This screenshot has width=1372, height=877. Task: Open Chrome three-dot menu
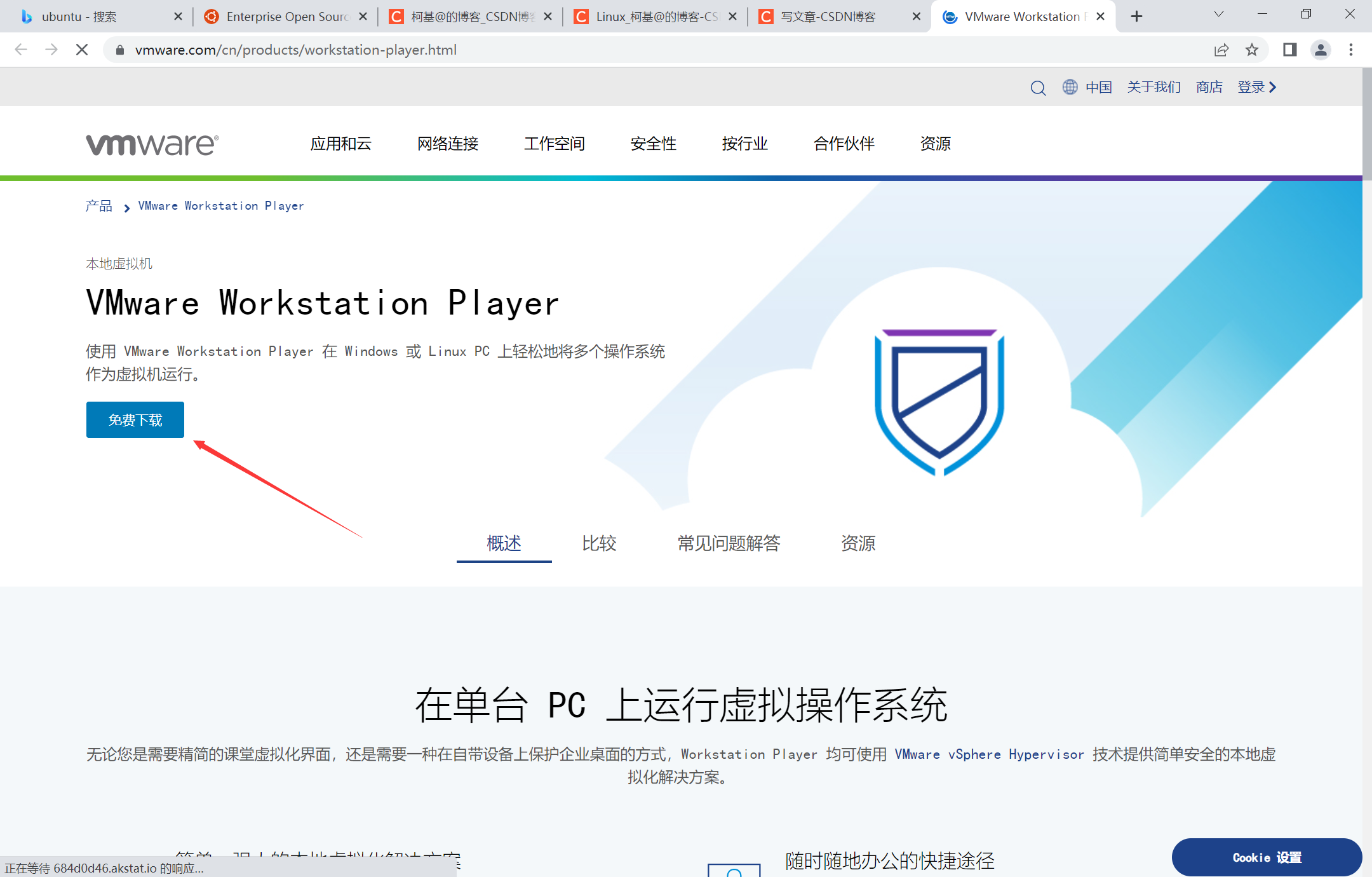tap(1351, 50)
